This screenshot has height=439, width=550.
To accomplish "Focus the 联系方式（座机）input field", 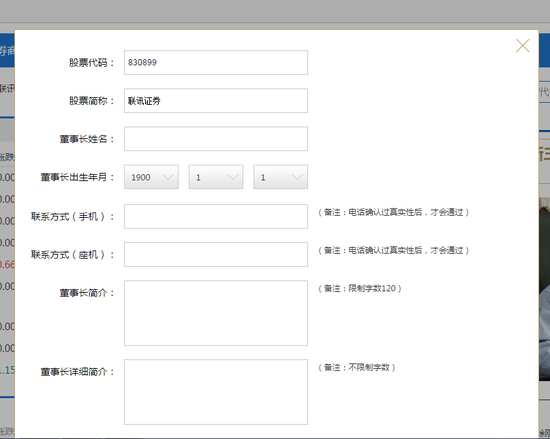I will coord(216,254).
